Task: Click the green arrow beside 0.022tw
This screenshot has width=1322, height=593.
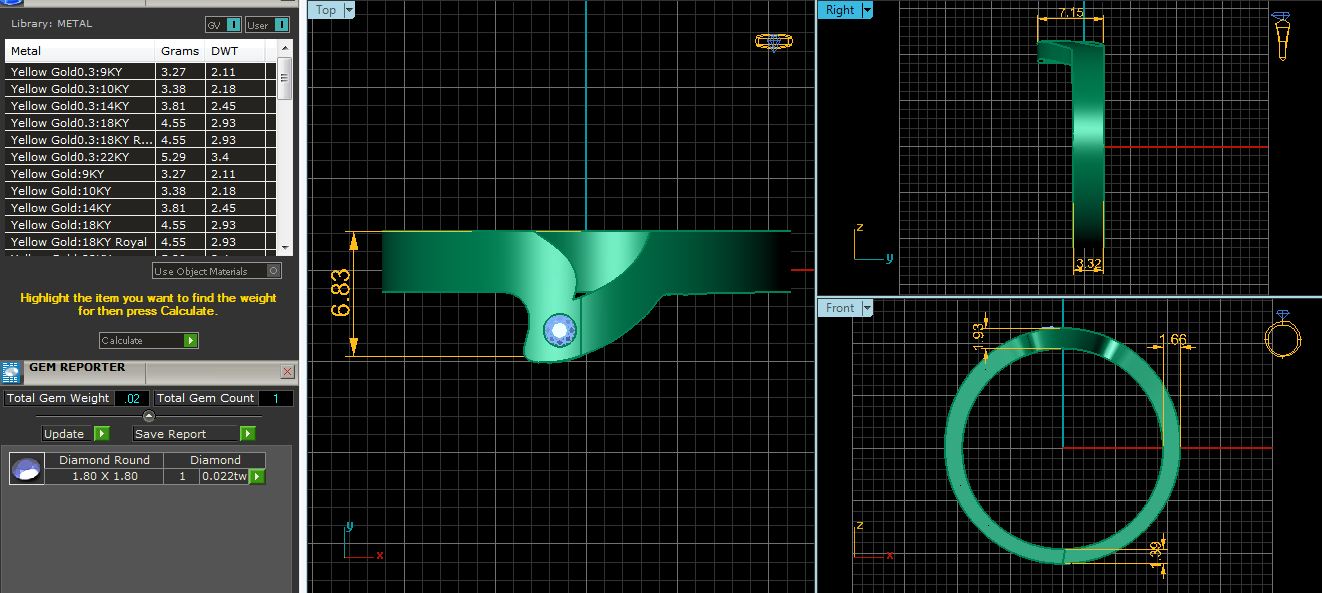Action: click(x=257, y=477)
